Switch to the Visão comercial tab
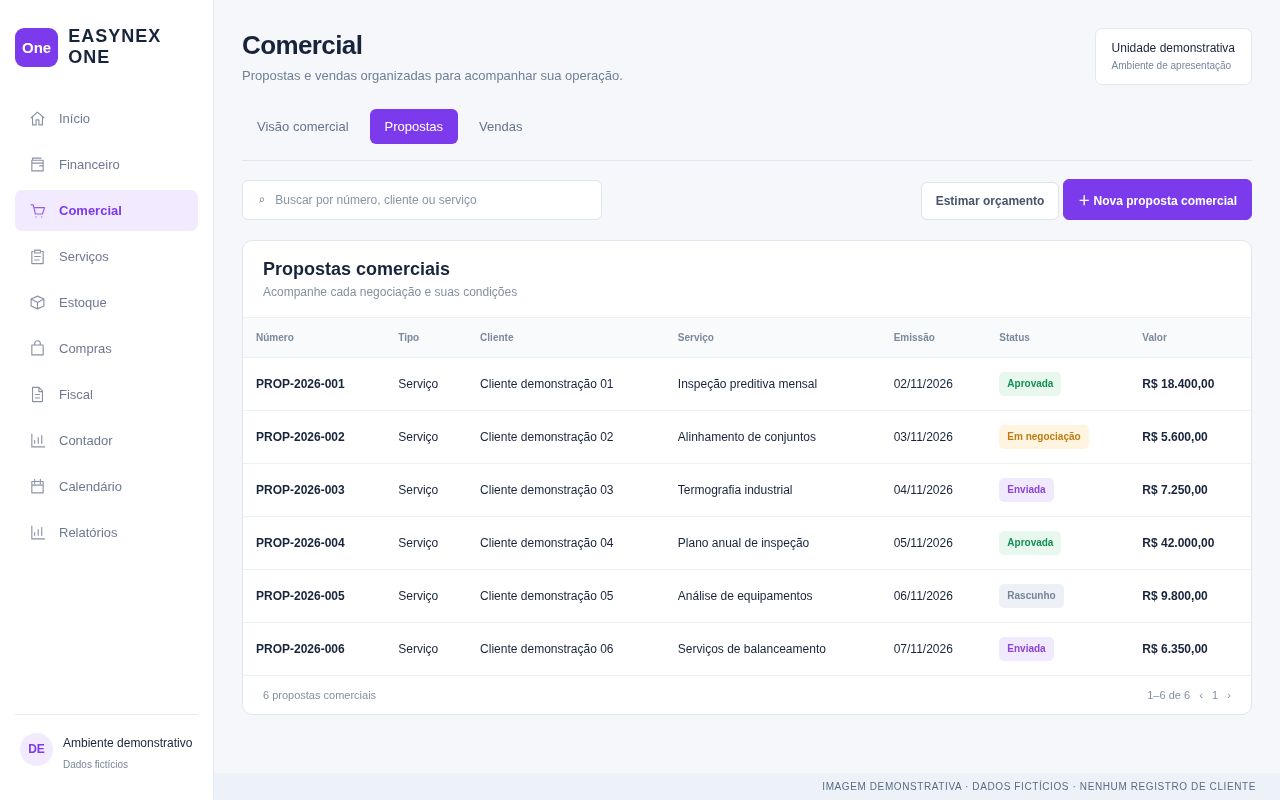The height and width of the screenshot is (800, 1280). tap(303, 126)
